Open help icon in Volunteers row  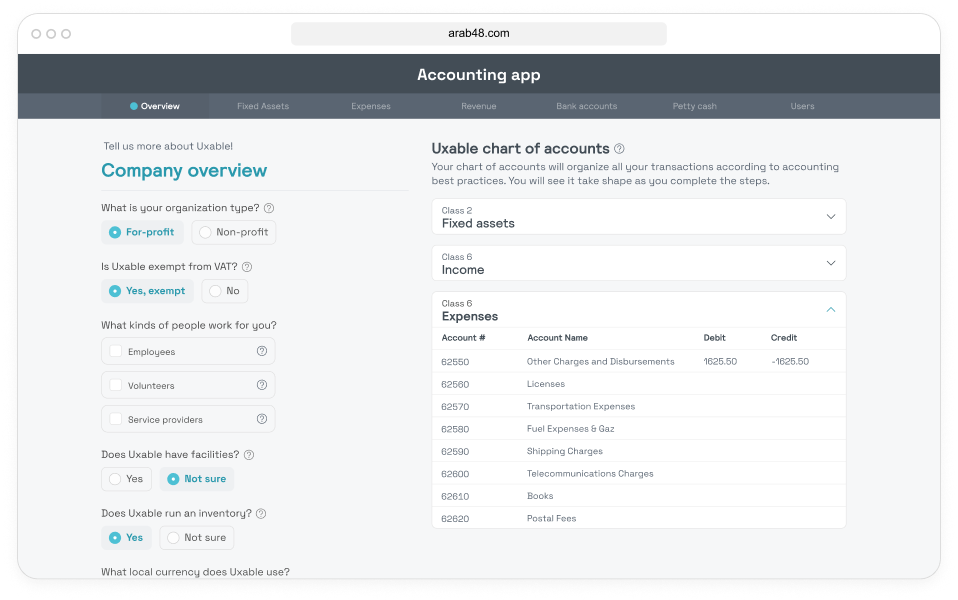[x=262, y=385]
